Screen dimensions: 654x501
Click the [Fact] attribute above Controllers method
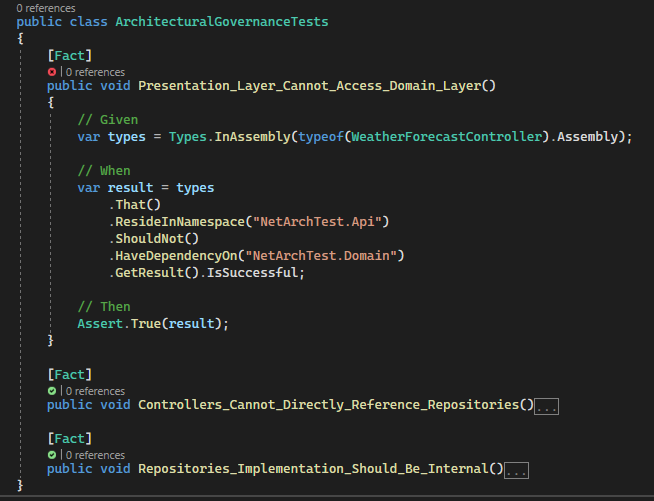pyautogui.click(x=70, y=375)
